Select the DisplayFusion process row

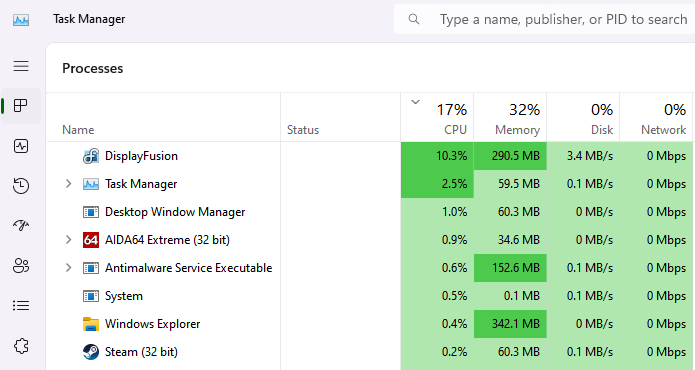pos(369,156)
